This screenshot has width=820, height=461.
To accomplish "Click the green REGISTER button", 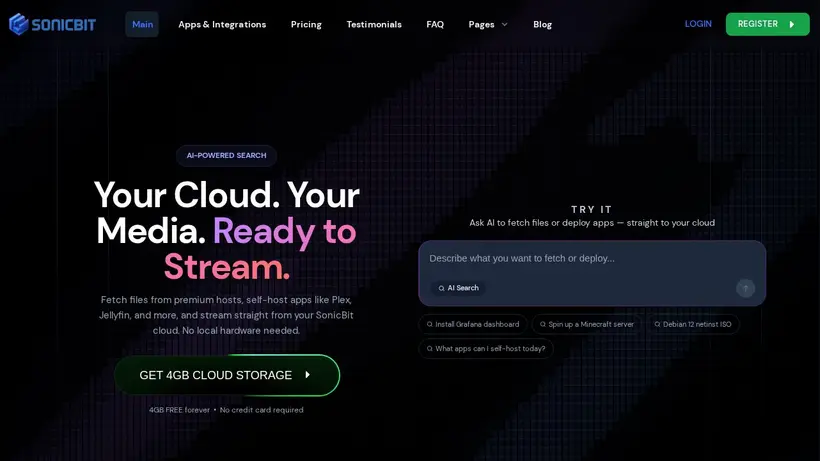I will click(767, 24).
